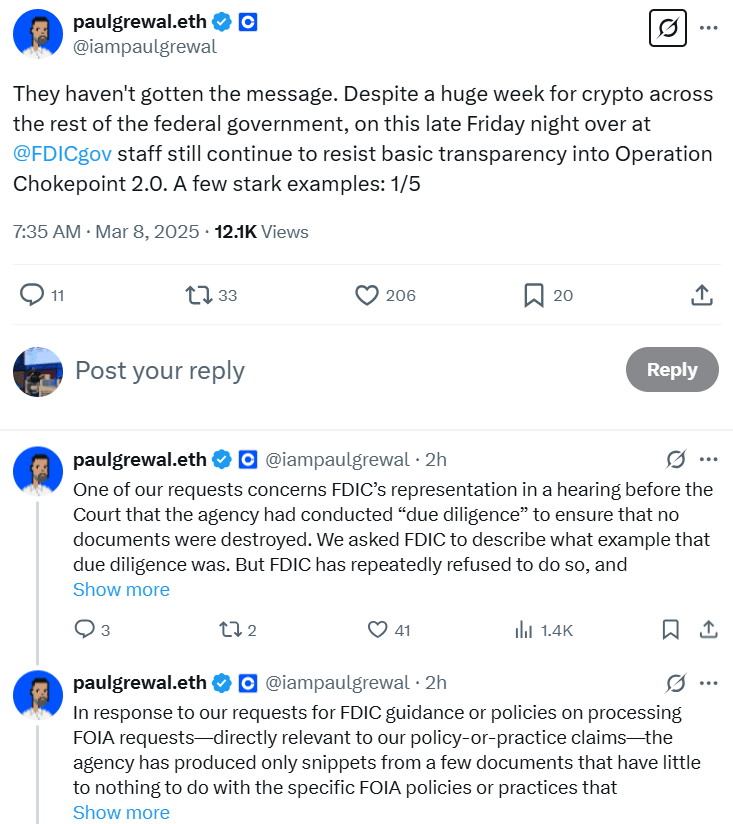Open the more options menu on the second reply

tap(709, 682)
